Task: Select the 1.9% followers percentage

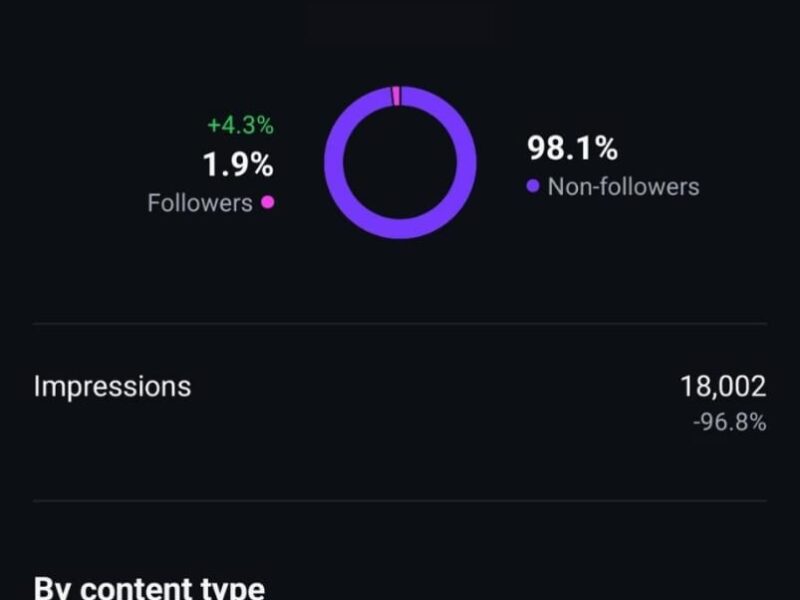Action: (238, 164)
